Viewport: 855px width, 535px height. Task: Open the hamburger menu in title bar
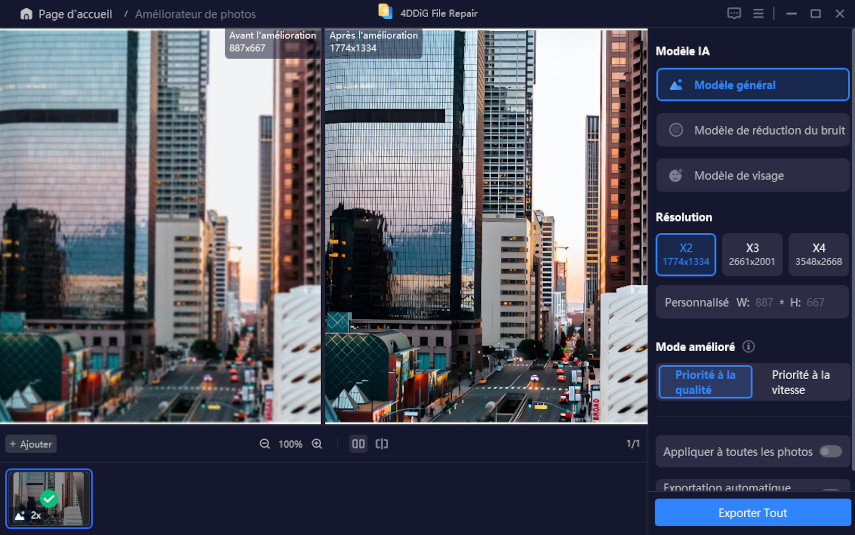pos(759,14)
